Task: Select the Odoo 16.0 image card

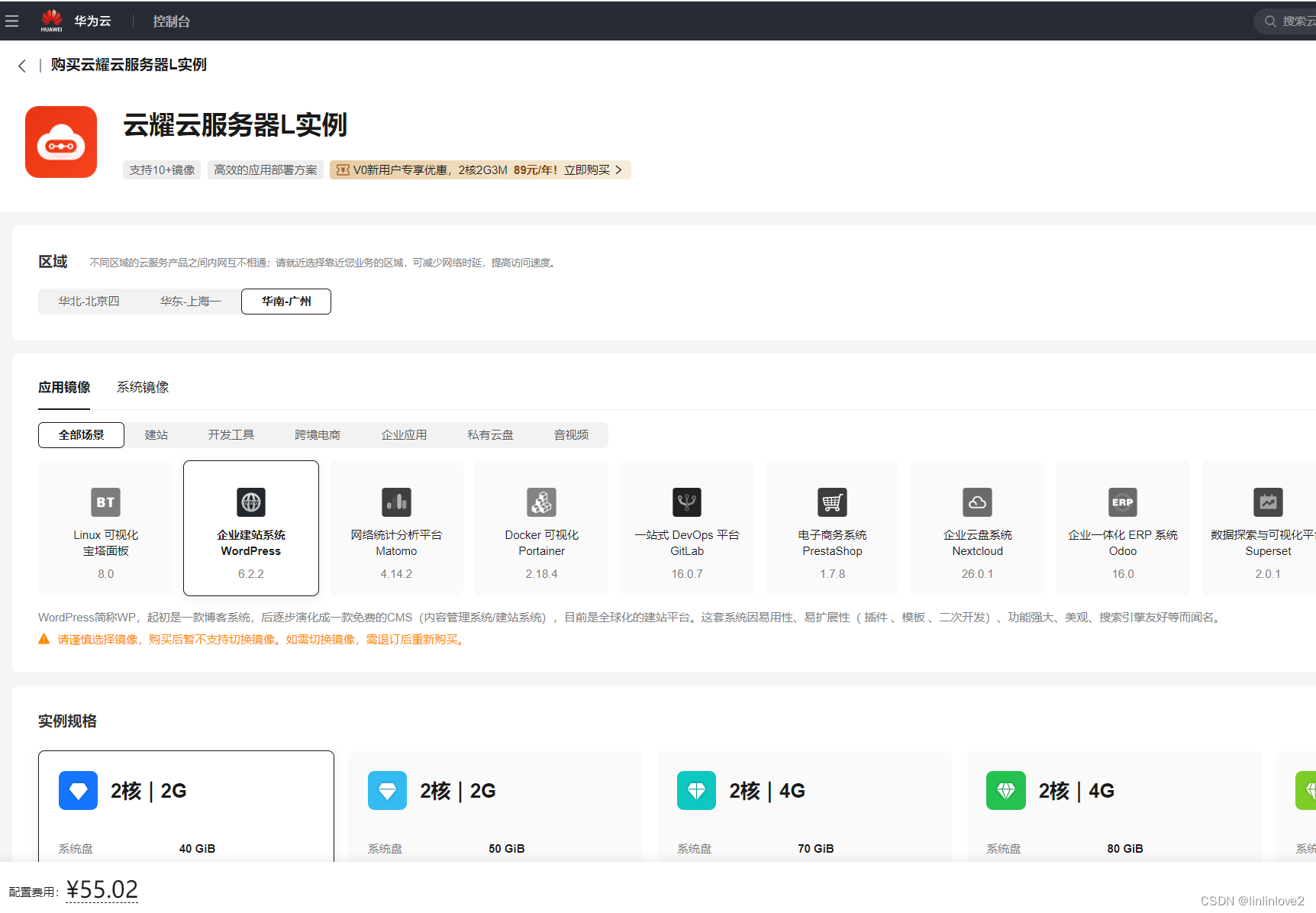Action: (x=1123, y=528)
